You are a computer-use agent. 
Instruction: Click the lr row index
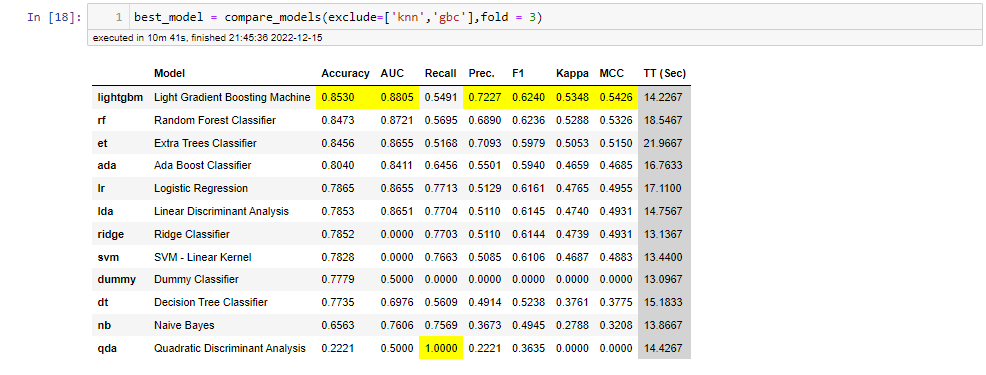tap(100, 188)
